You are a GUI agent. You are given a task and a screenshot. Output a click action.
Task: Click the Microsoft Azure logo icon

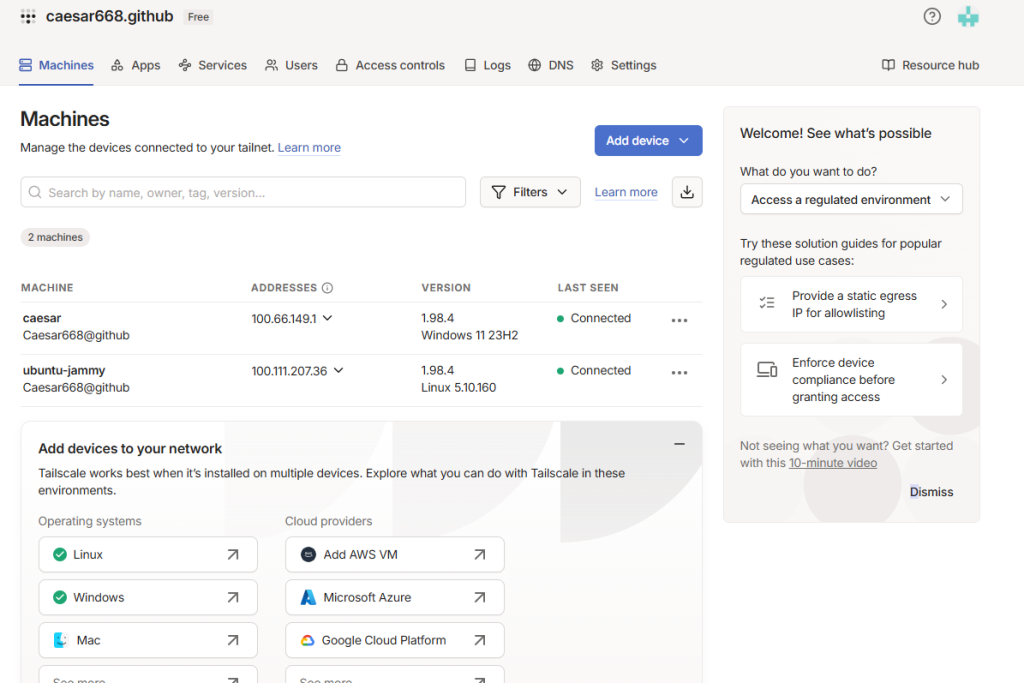click(x=308, y=597)
